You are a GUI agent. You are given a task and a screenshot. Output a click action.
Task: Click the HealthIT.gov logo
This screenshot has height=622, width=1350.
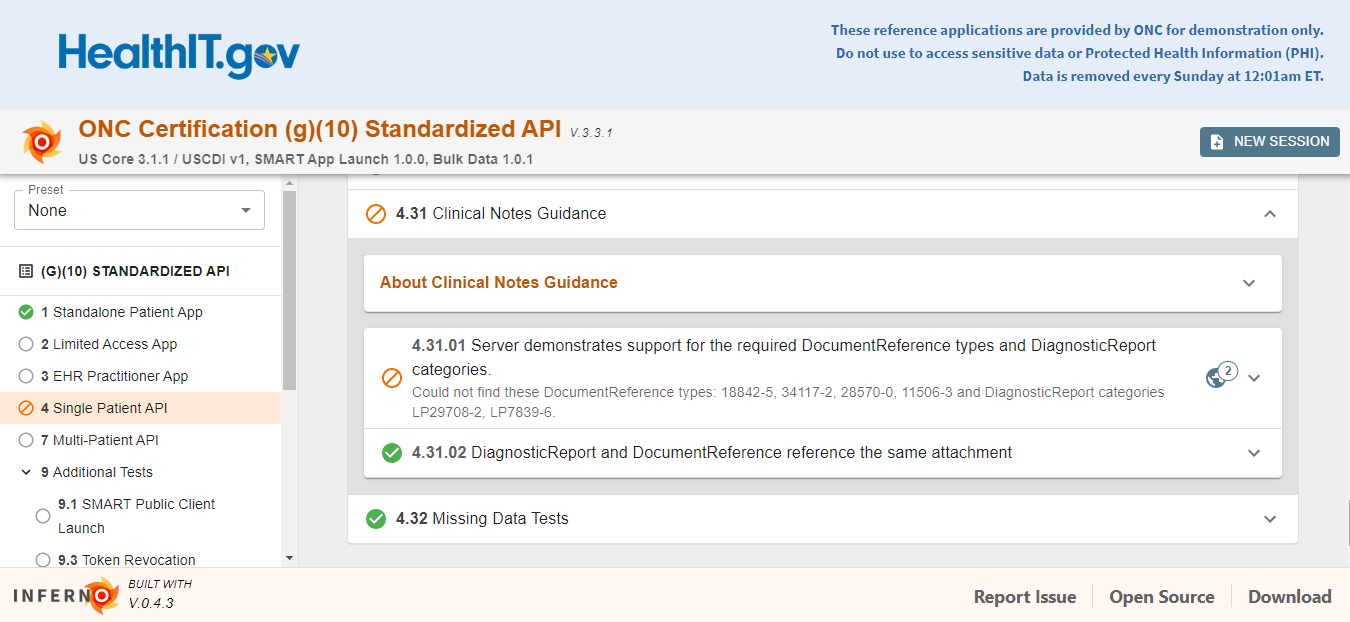(179, 54)
